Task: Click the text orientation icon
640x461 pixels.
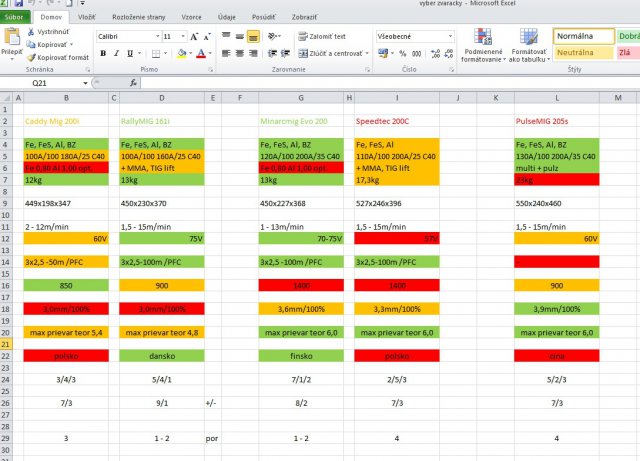Action: click(272, 36)
